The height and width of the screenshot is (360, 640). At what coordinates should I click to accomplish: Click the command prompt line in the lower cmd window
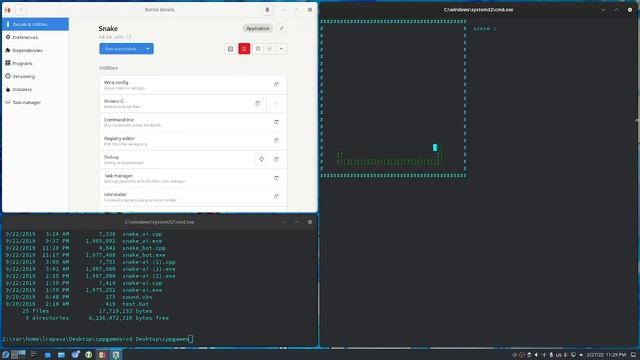click(x=97, y=339)
